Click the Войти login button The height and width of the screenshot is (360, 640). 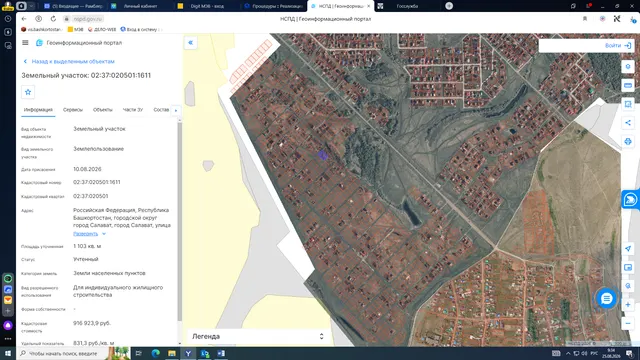(618, 45)
